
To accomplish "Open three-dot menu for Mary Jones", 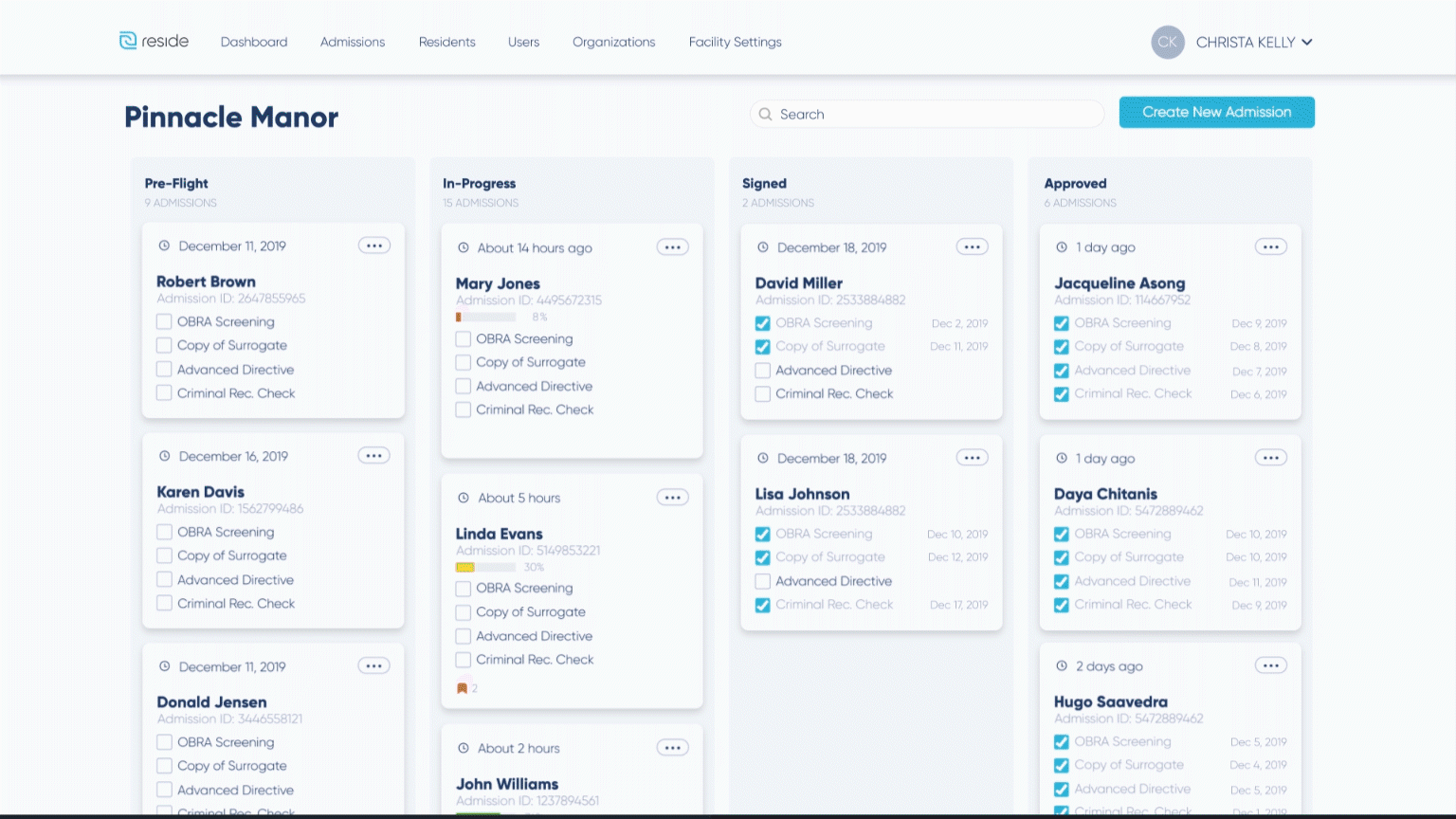I will click(x=672, y=247).
